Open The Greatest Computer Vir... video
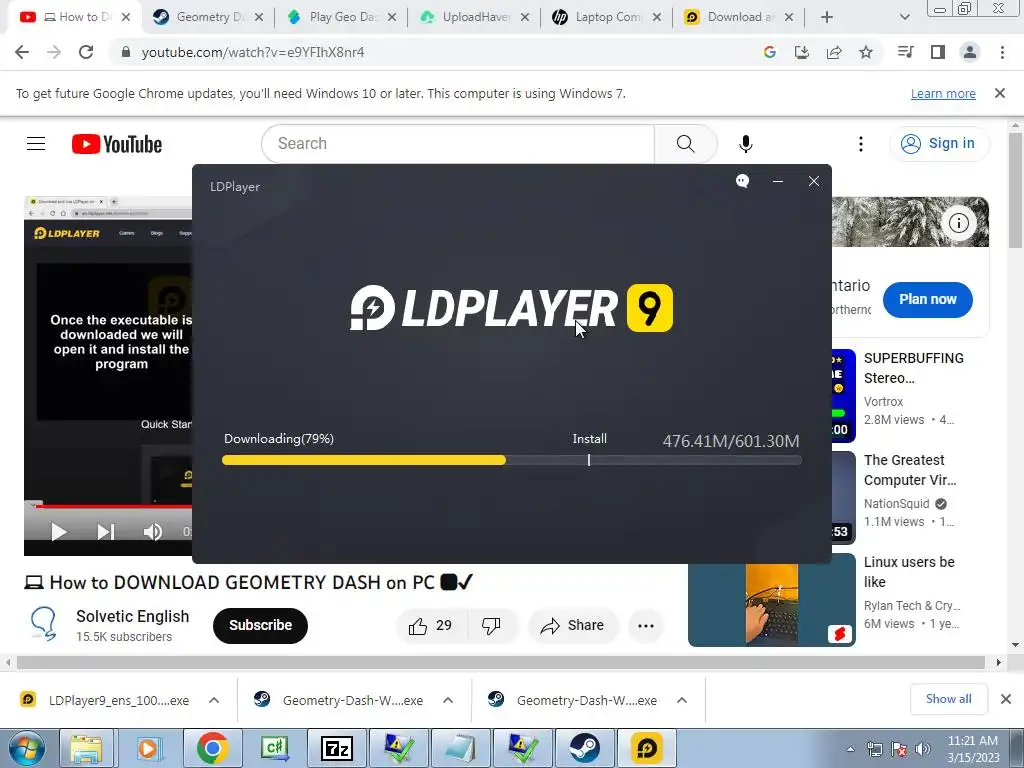Image resolution: width=1024 pixels, height=768 pixels. click(910, 470)
